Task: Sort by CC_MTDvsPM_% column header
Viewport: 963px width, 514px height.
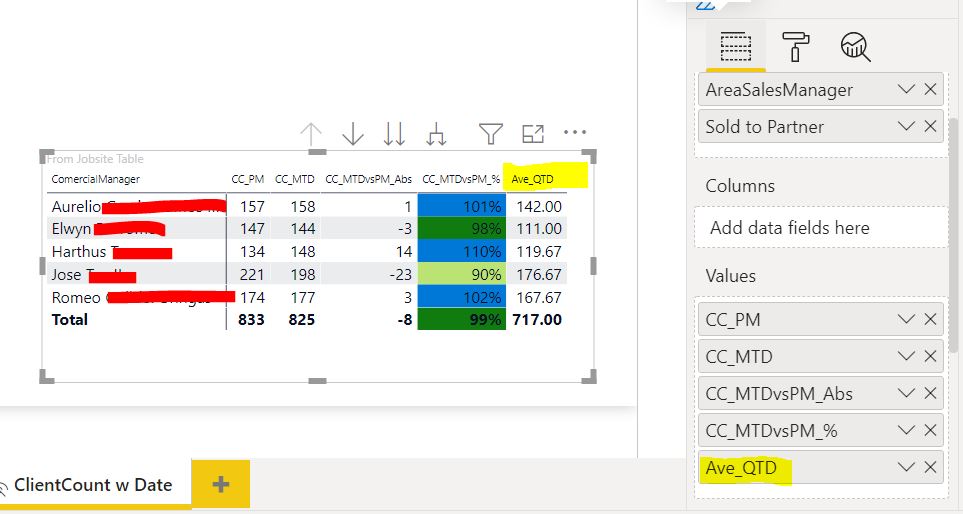Action: [x=461, y=179]
